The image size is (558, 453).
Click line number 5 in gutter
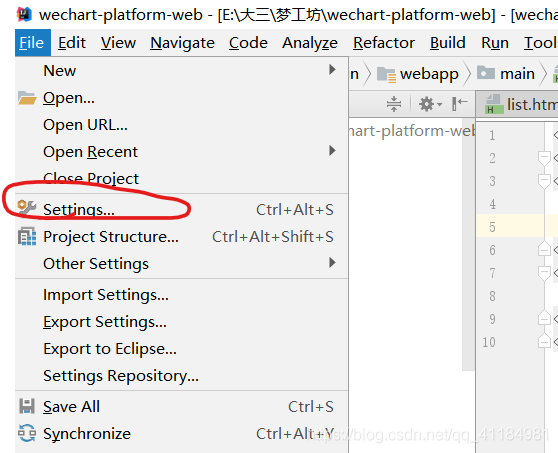pyautogui.click(x=492, y=227)
